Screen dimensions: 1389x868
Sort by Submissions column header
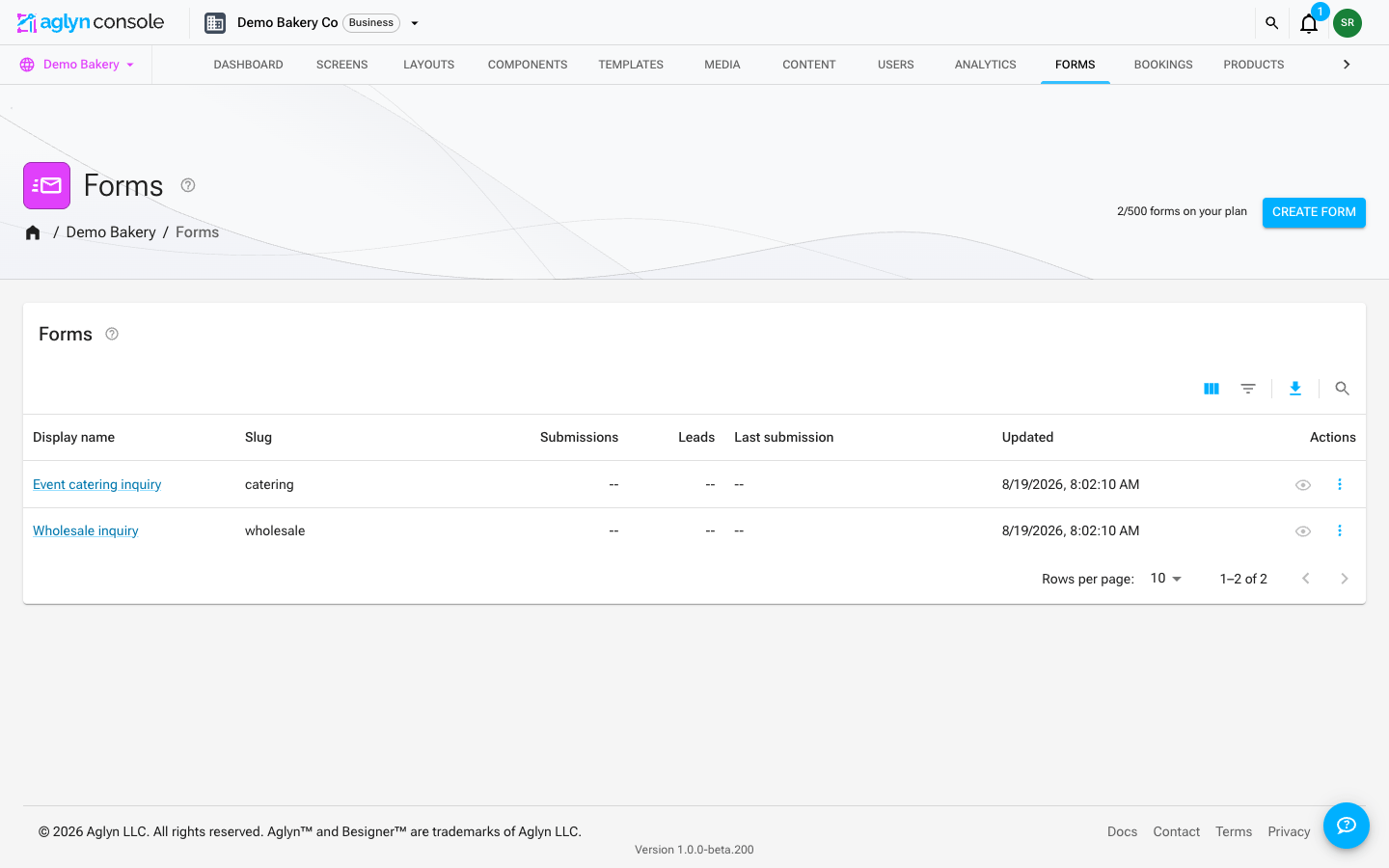pyautogui.click(x=579, y=437)
